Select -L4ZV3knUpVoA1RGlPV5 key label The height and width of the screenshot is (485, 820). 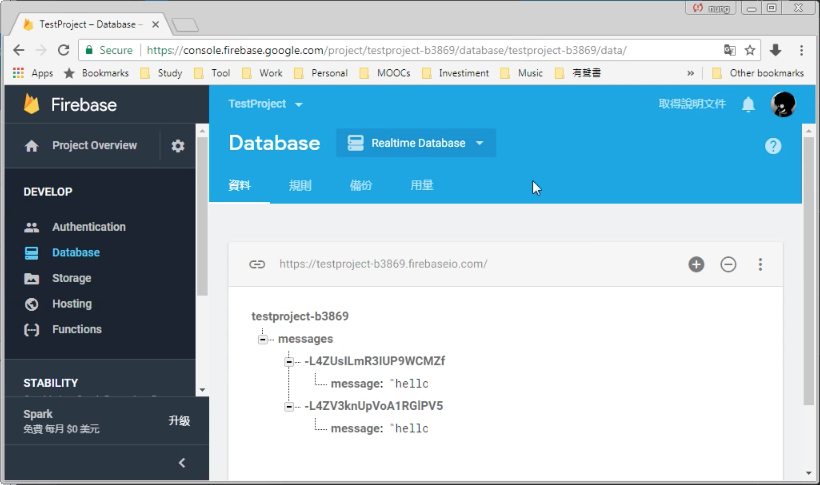point(373,406)
